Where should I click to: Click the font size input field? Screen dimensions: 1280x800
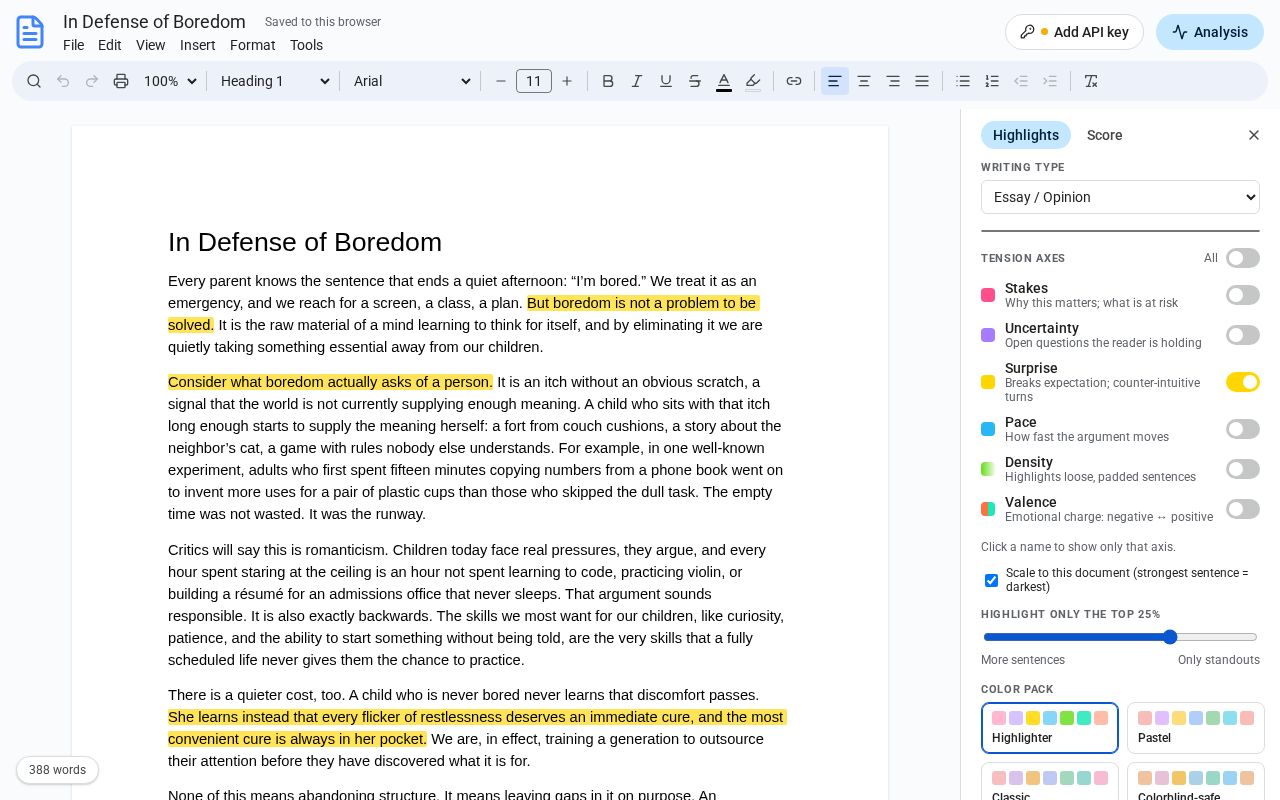click(534, 81)
